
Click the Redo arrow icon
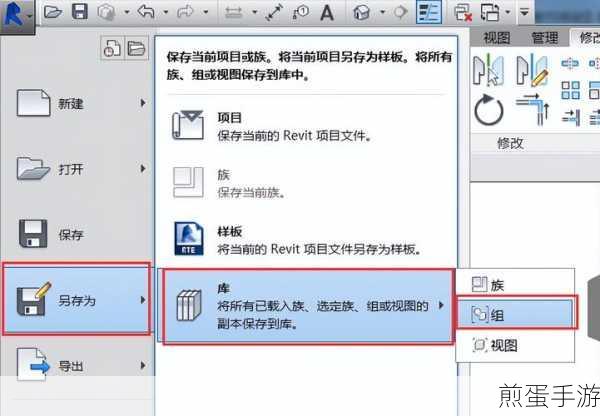pos(185,12)
